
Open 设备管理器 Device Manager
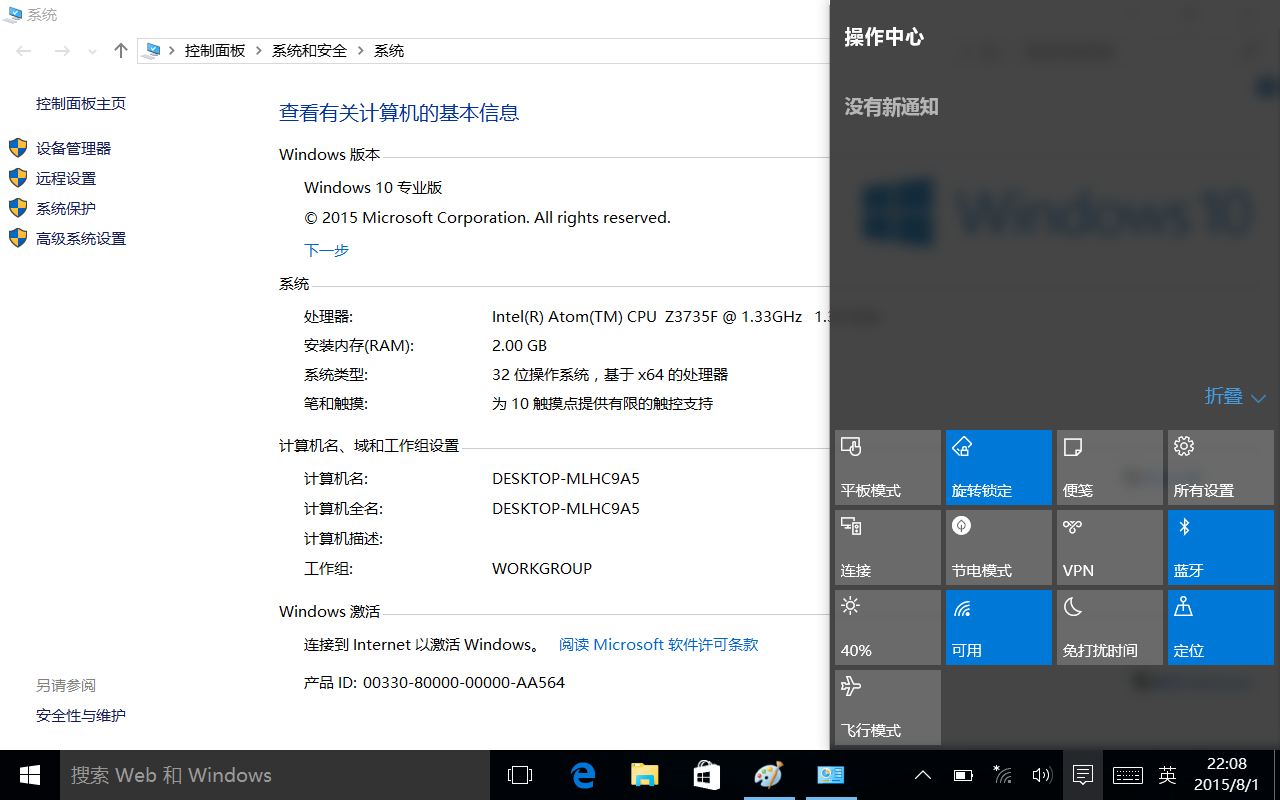74,149
